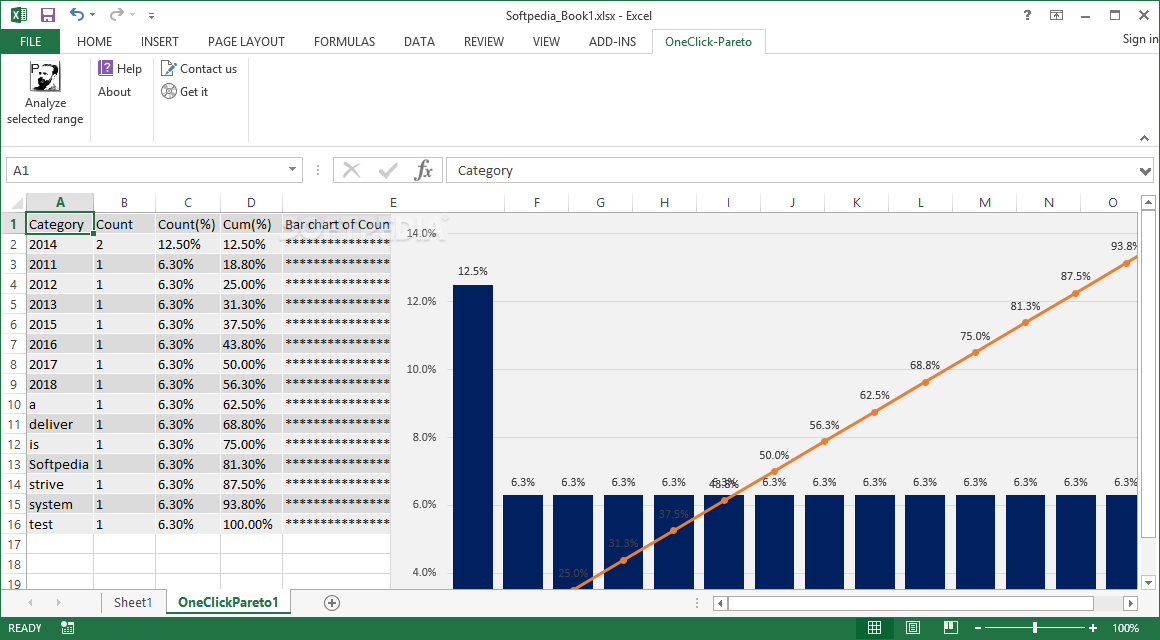1160x640 pixels.
Task: Open the undo history dropdown arrow
Action: (x=92, y=15)
